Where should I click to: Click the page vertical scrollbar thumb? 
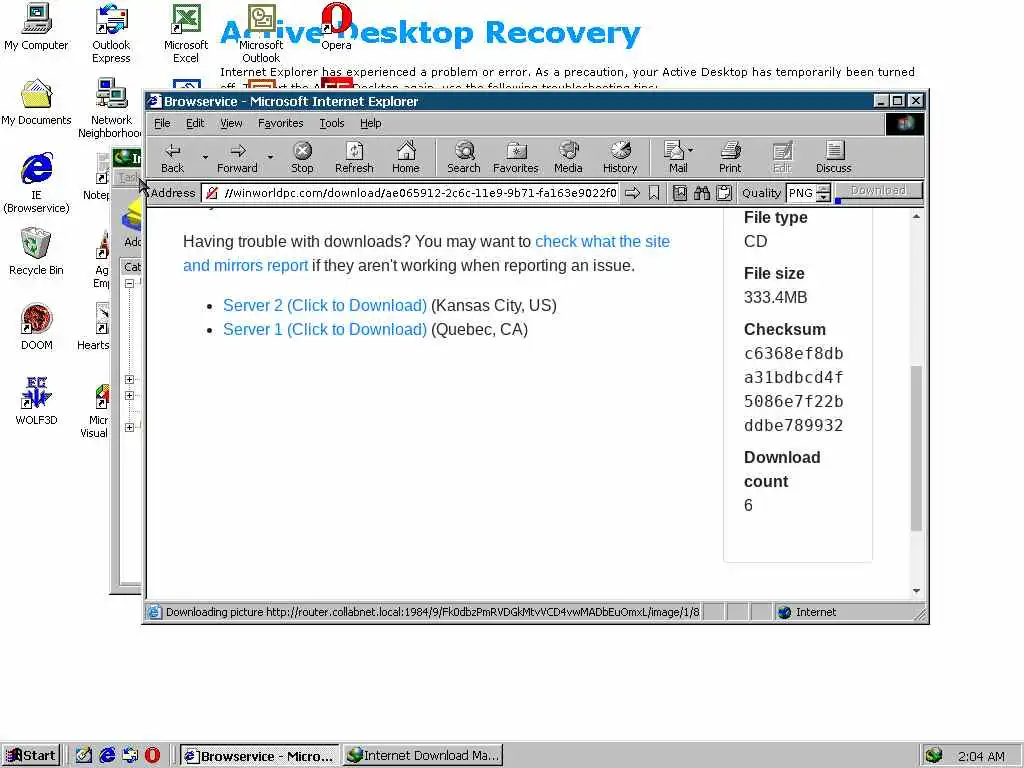pyautogui.click(x=916, y=448)
